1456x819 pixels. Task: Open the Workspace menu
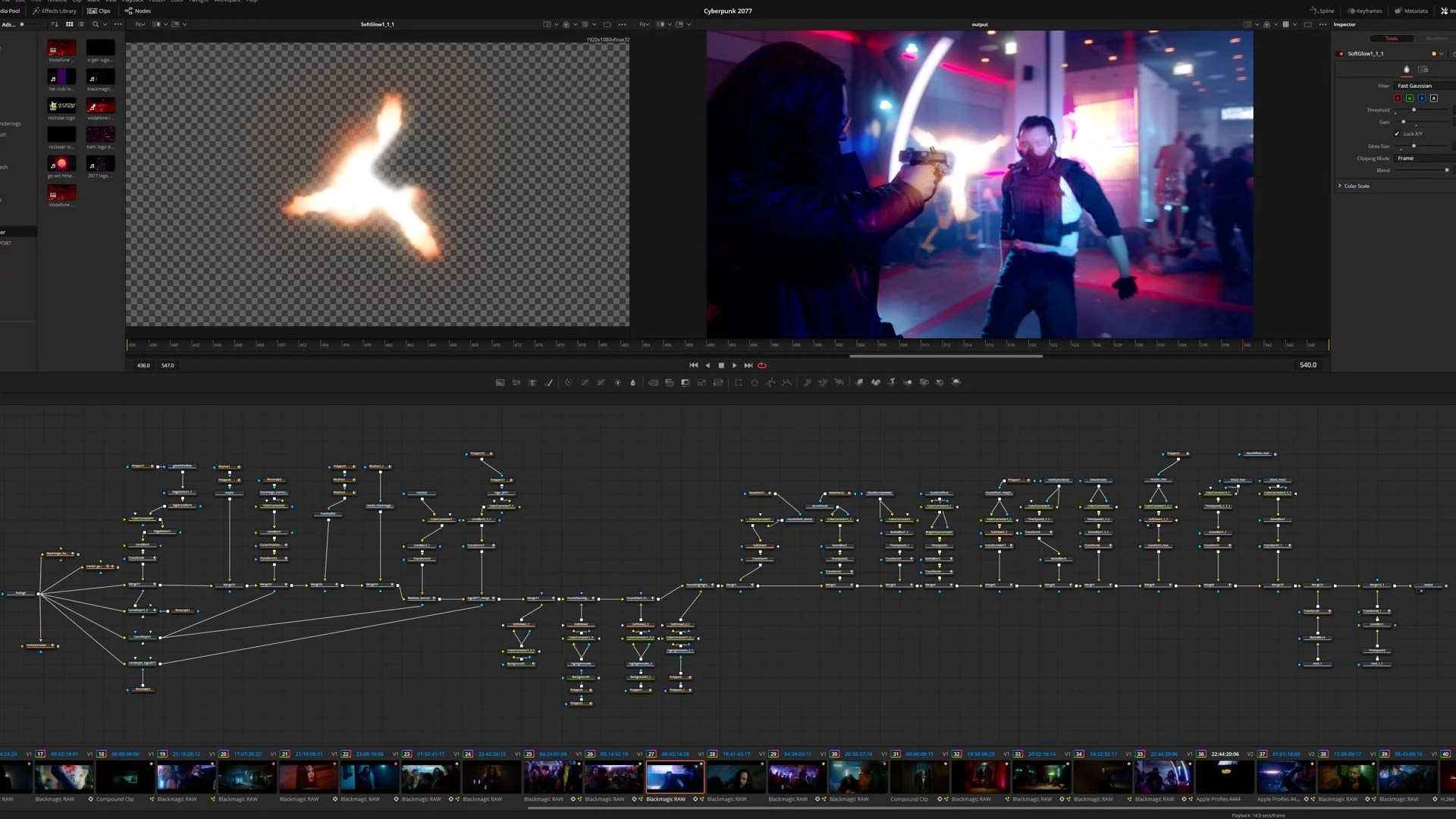[x=227, y=2]
